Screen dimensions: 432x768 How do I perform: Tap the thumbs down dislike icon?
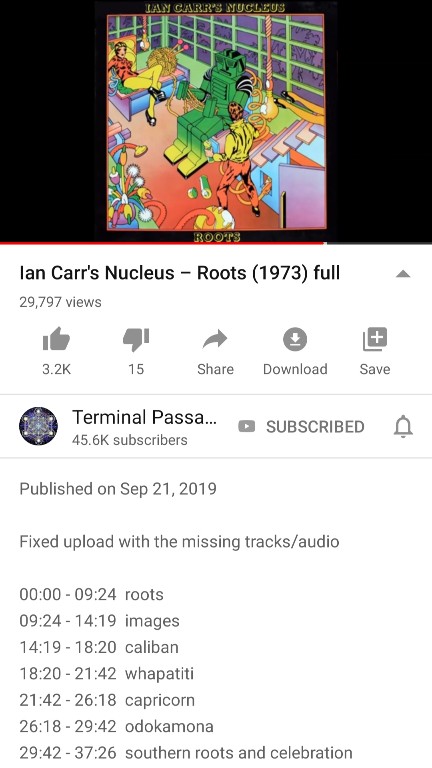(136, 339)
